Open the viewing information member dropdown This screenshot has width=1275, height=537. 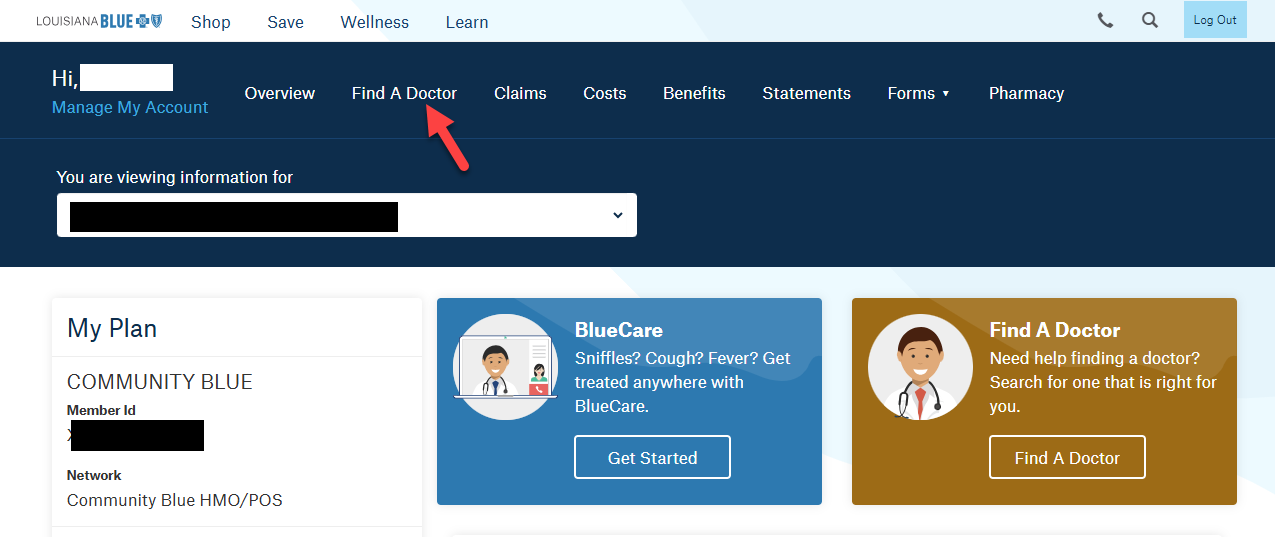click(346, 215)
